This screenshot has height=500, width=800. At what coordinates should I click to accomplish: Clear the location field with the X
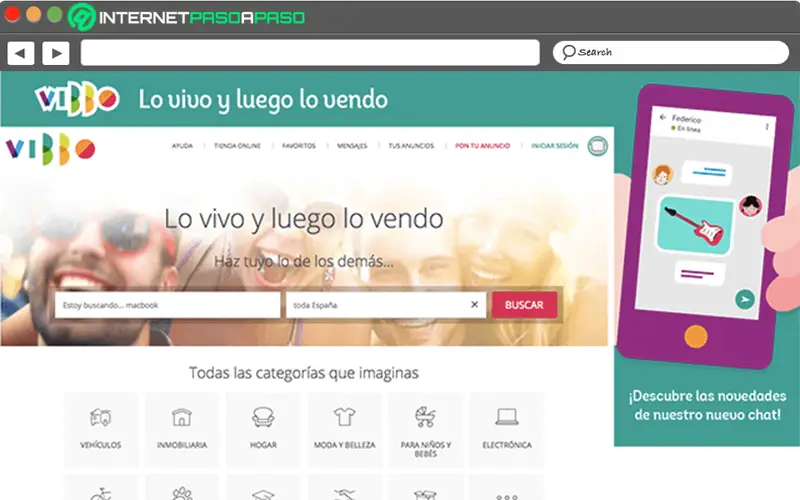point(474,305)
